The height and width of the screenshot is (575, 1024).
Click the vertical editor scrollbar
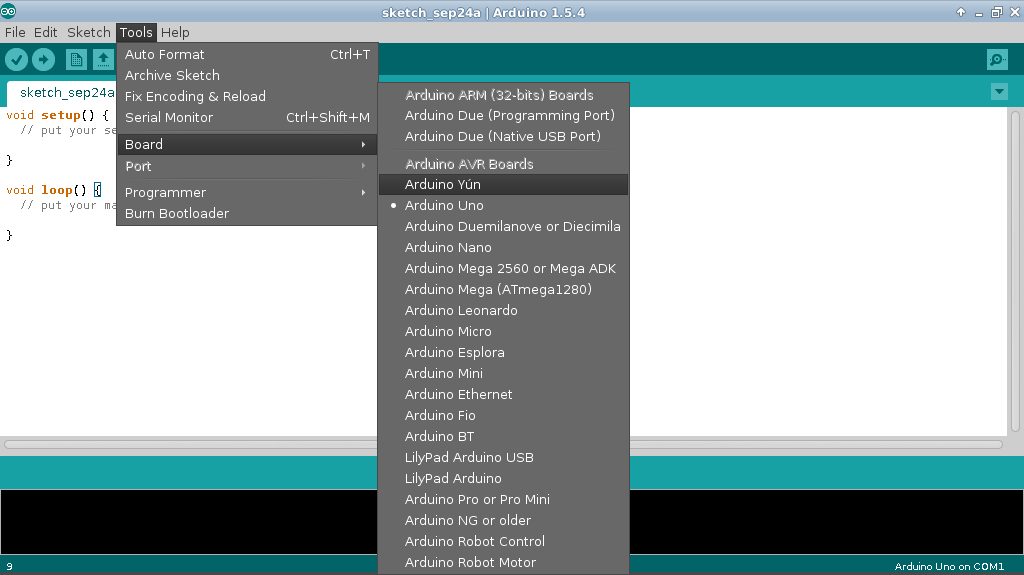(x=1015, y=271)
